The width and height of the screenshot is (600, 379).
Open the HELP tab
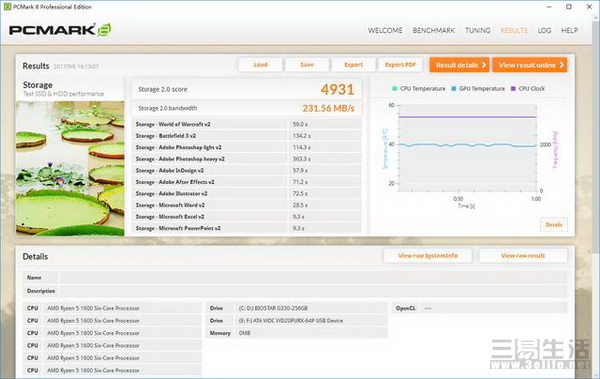click(x=569, y=30)
